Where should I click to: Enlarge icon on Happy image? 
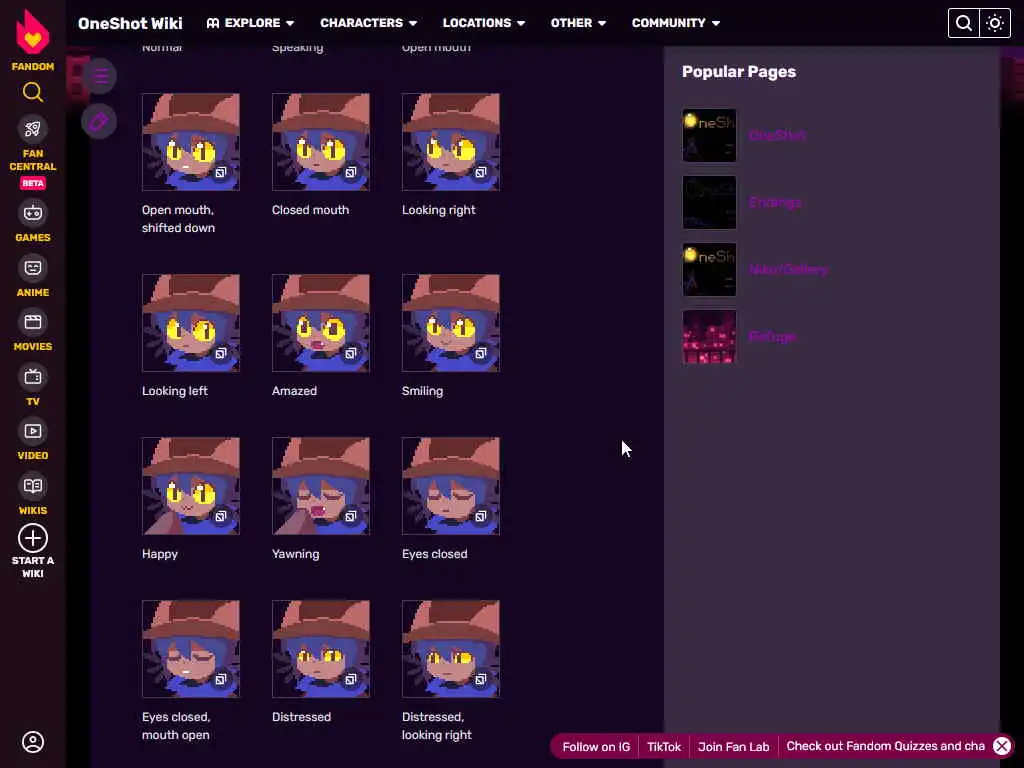coord(221,516)
